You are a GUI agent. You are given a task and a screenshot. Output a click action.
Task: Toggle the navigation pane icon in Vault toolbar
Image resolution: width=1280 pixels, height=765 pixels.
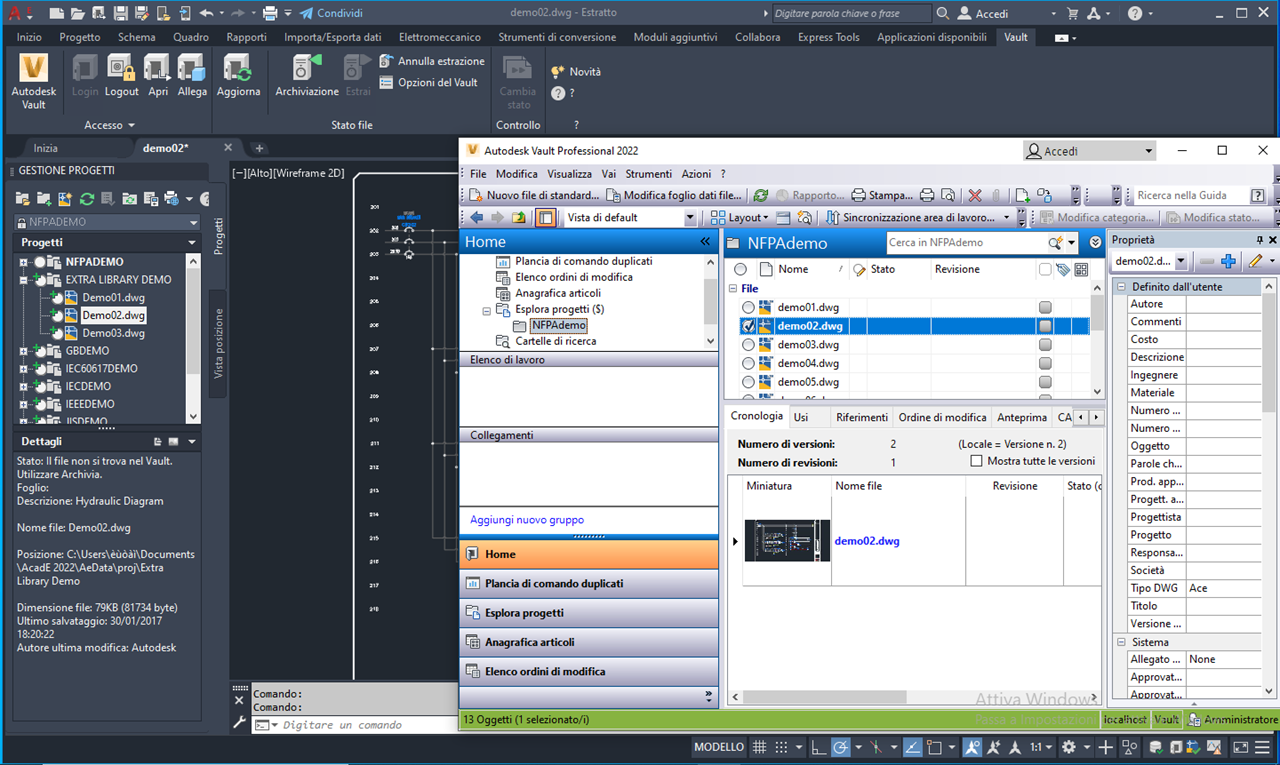[545, 217]
